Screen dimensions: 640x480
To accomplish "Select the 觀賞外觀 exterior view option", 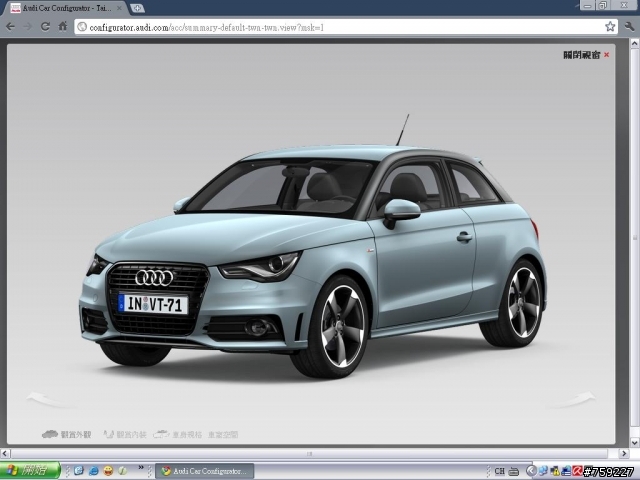I will coord(67,434).
